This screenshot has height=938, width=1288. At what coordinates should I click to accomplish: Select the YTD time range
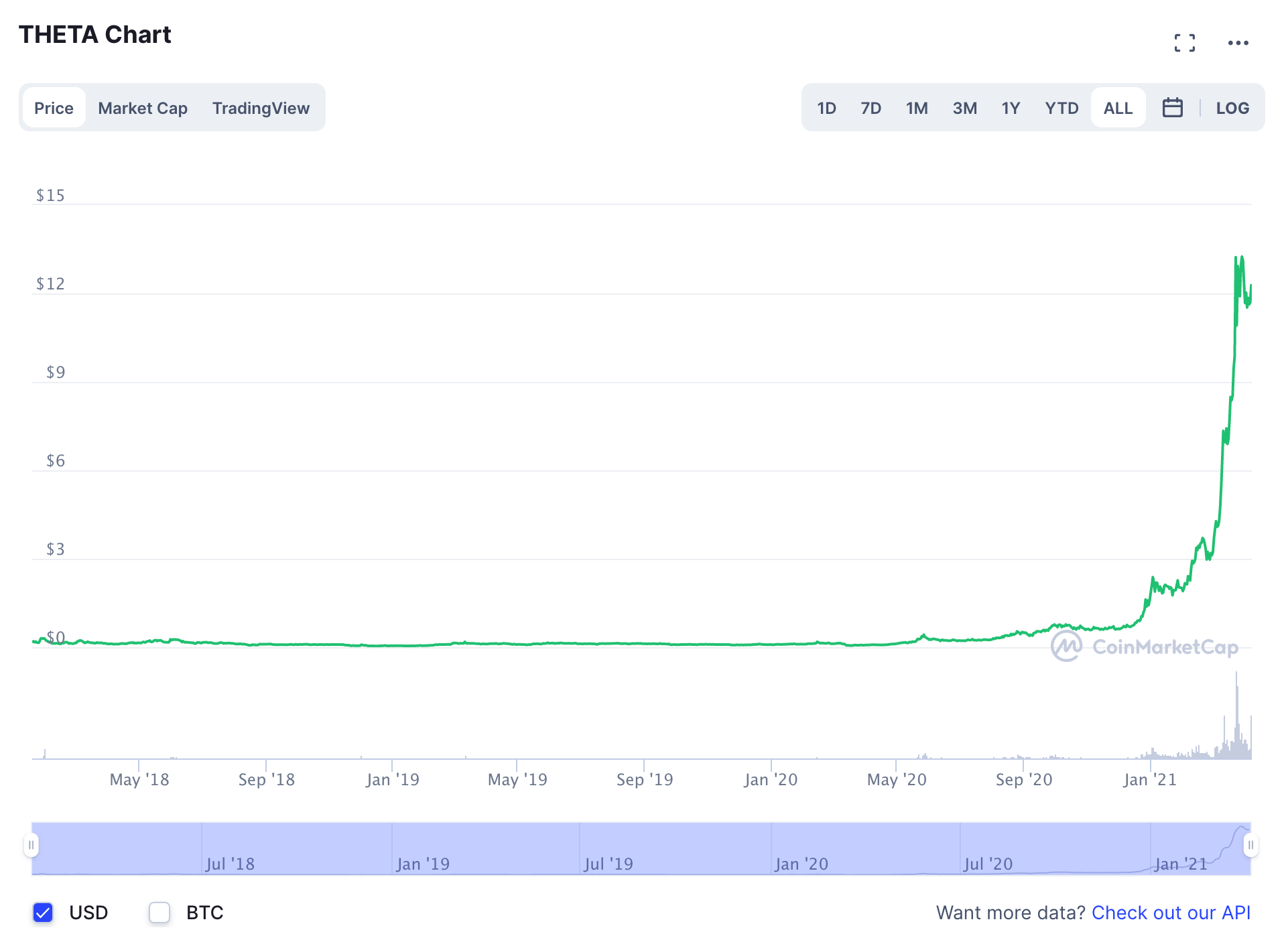click(x=1061, y=107)
